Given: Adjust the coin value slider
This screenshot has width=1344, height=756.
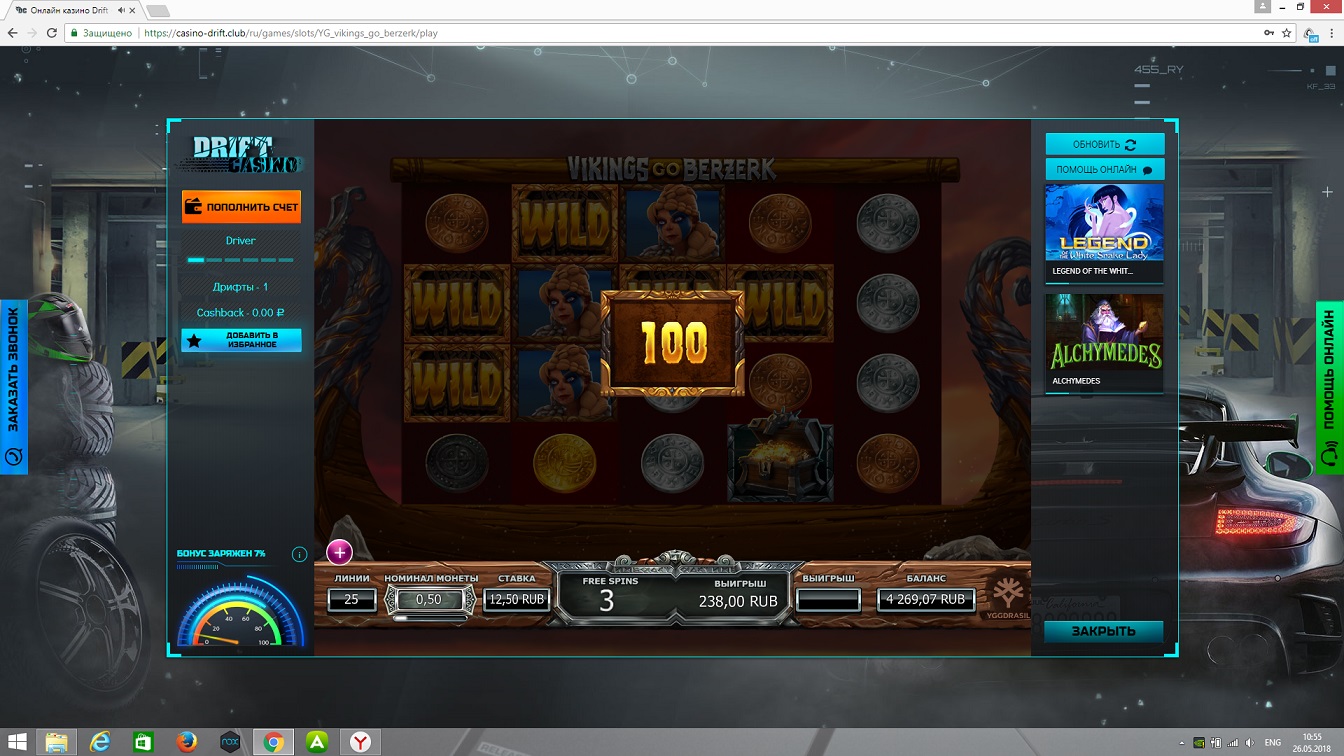Looking at the screenshot, I should pos(430,618).
